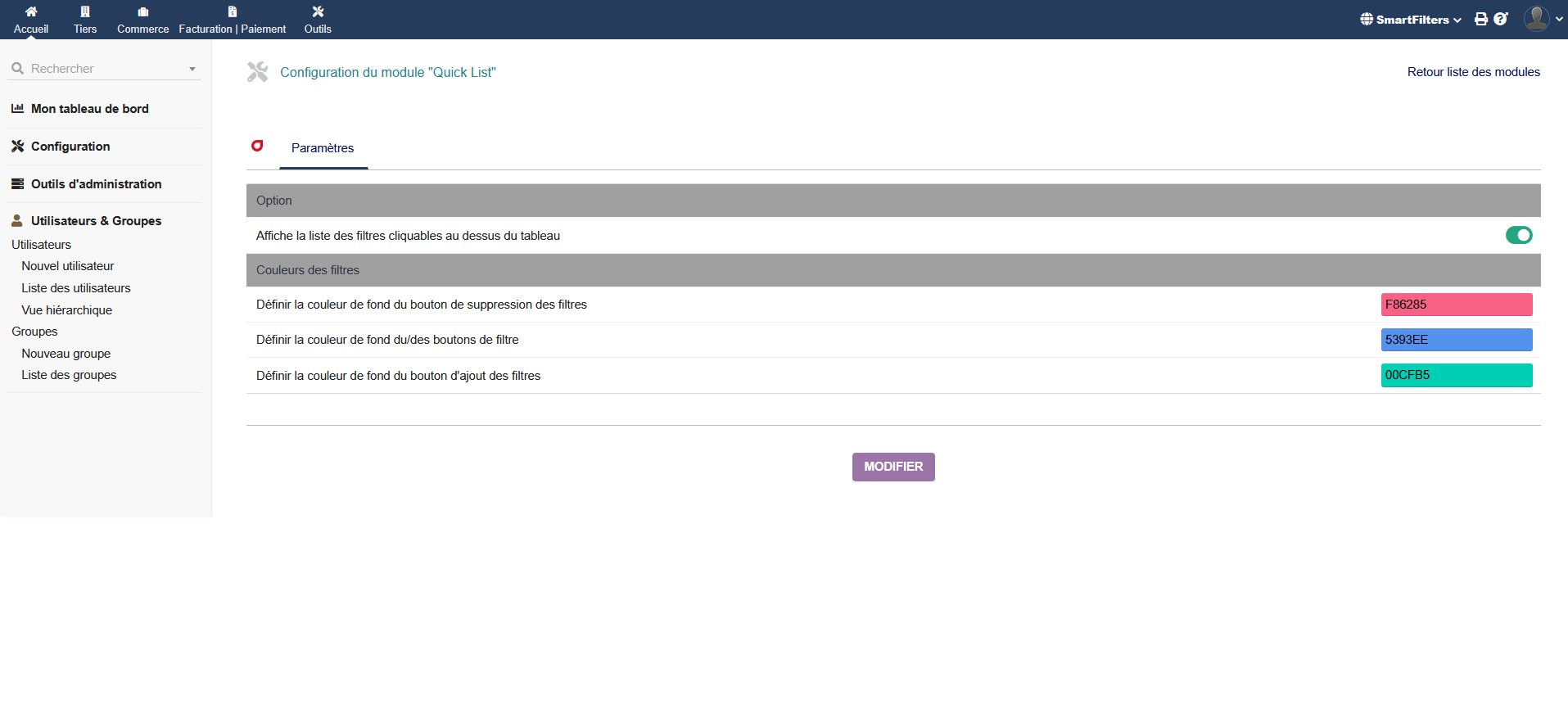
Task: Expand the Rechercher search dropdown arrow
Action: tap(192, 69)
